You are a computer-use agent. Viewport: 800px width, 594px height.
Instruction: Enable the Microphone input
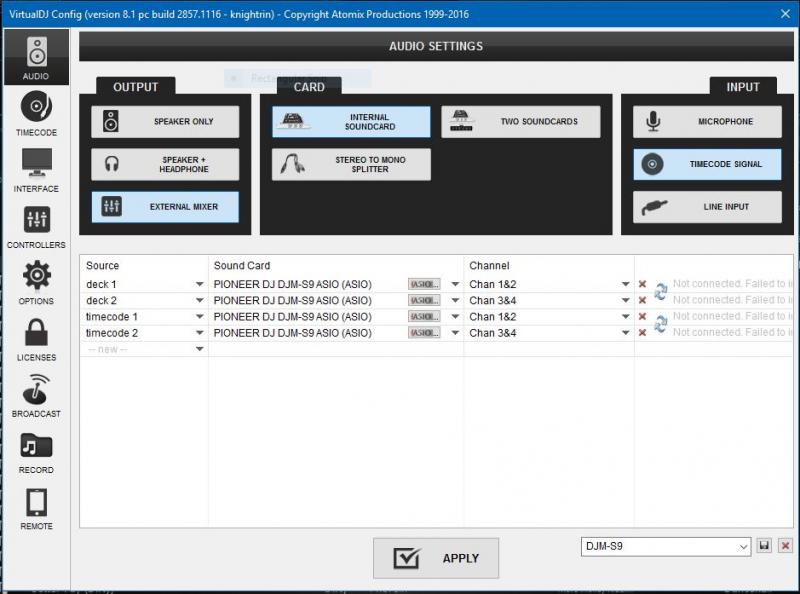(x=707, y=121)
